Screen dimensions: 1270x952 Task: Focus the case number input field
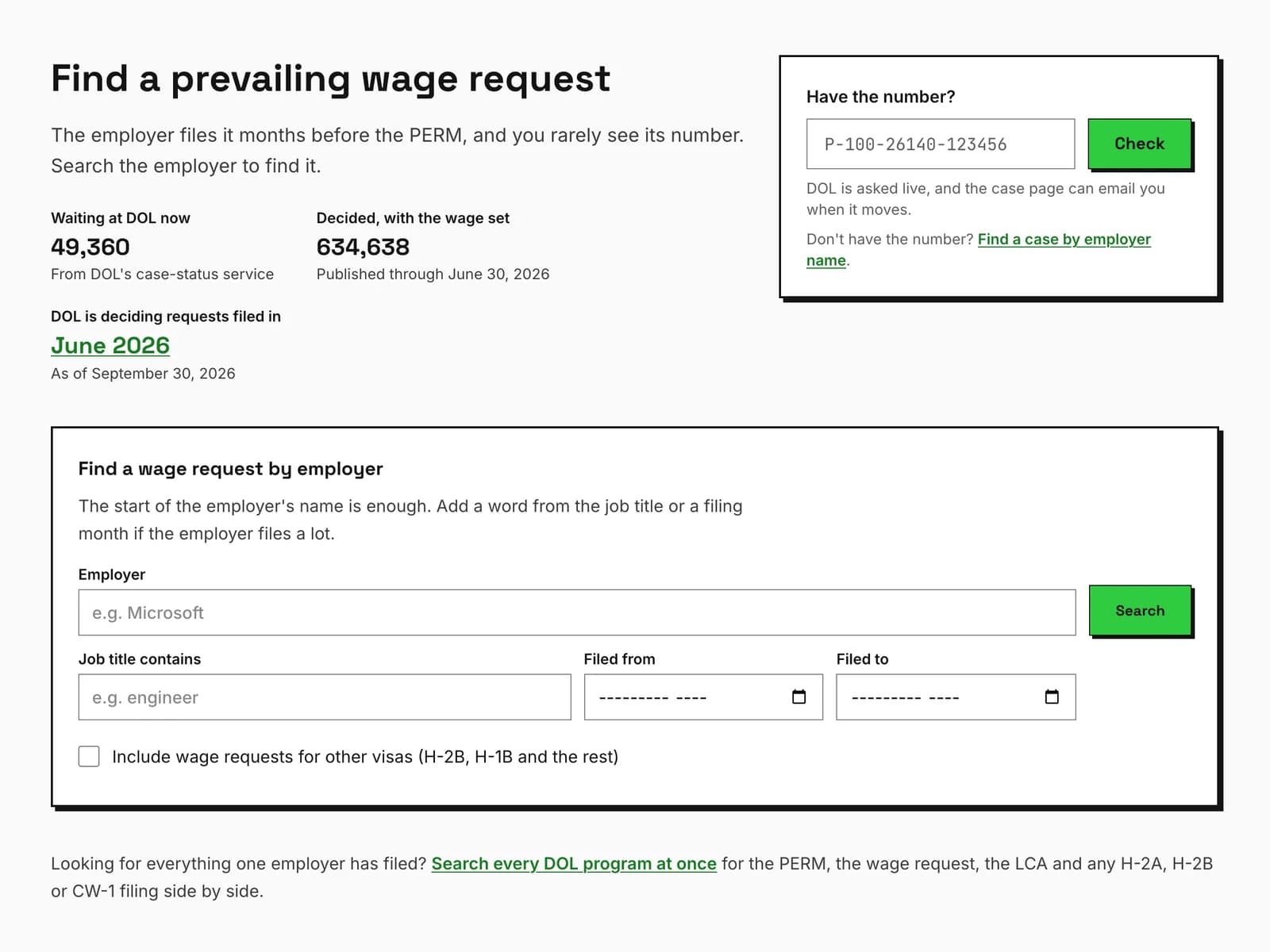click(941, 144)
